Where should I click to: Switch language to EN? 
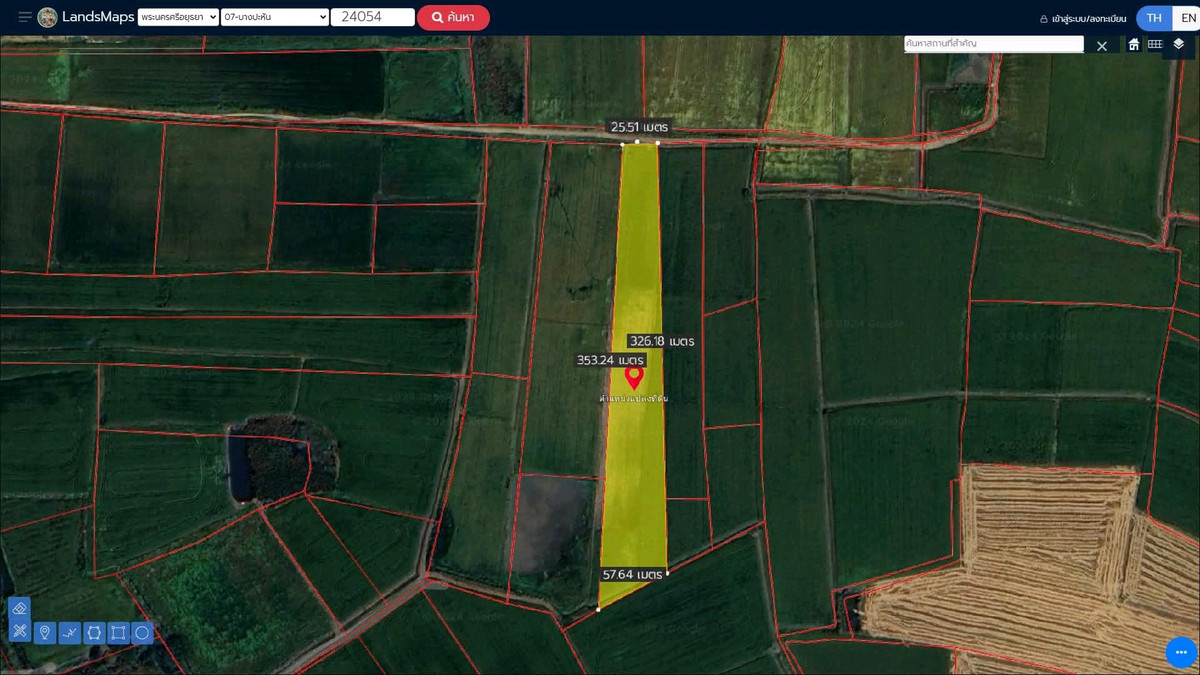pyautogui.click(x=1187, y=18)
